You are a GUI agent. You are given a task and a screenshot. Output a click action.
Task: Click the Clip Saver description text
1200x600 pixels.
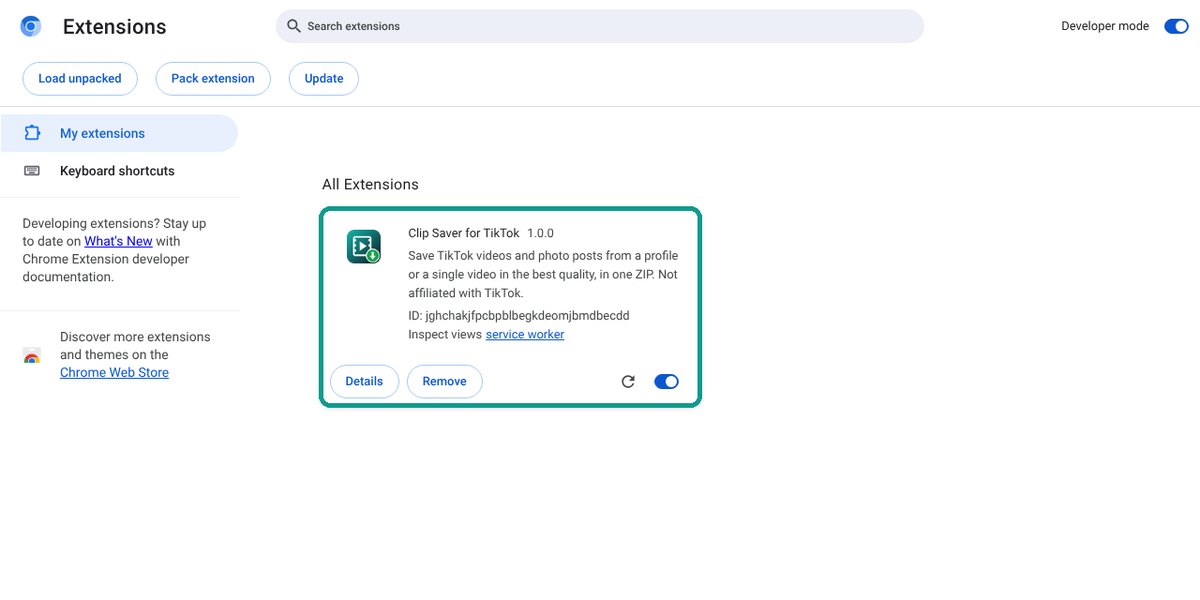coord(543,274)
